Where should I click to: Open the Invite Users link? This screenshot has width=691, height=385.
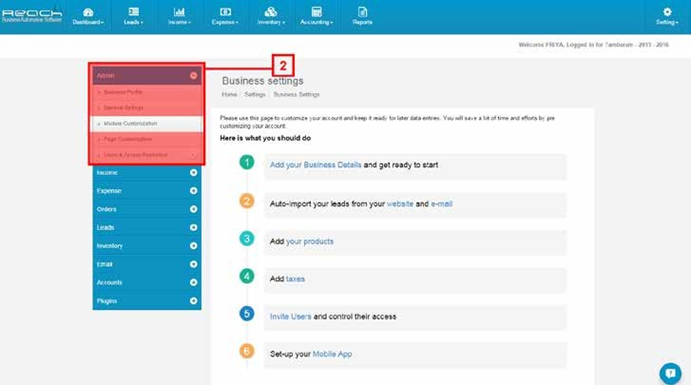click(290, 316)
